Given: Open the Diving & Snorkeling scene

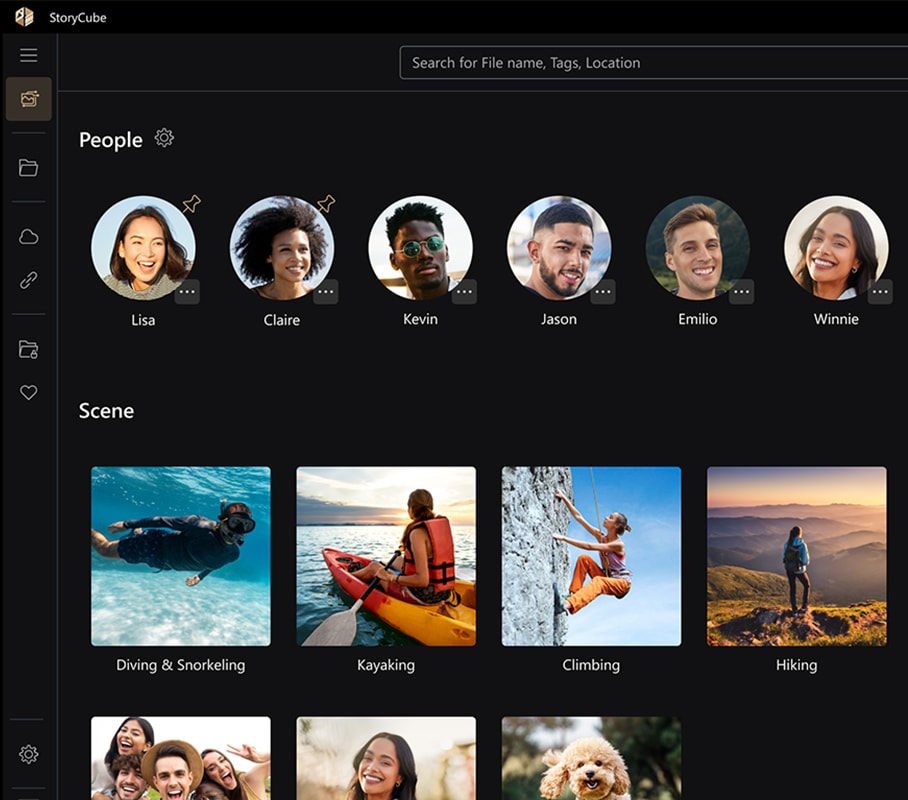Looking at the screenshot, I should [x=181, y=556].
